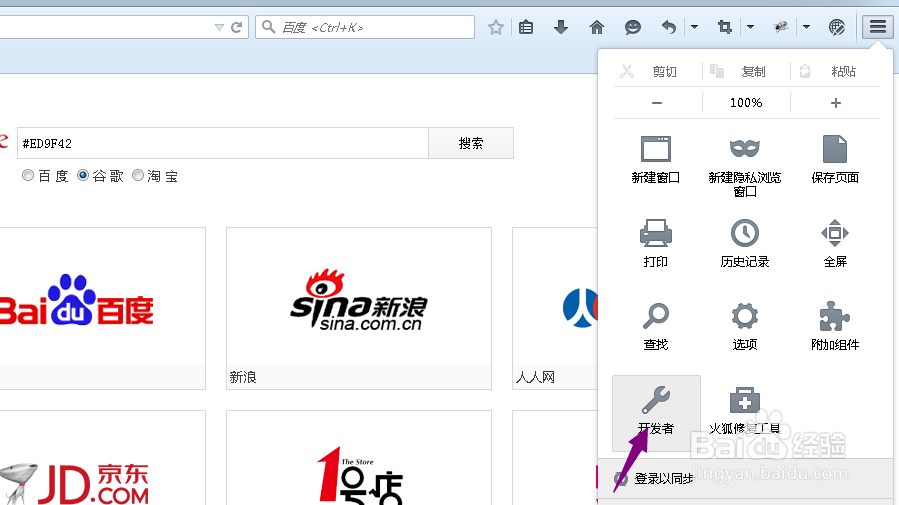
Task: Click the globe network toolbar icon
Action: coord(837,27)
